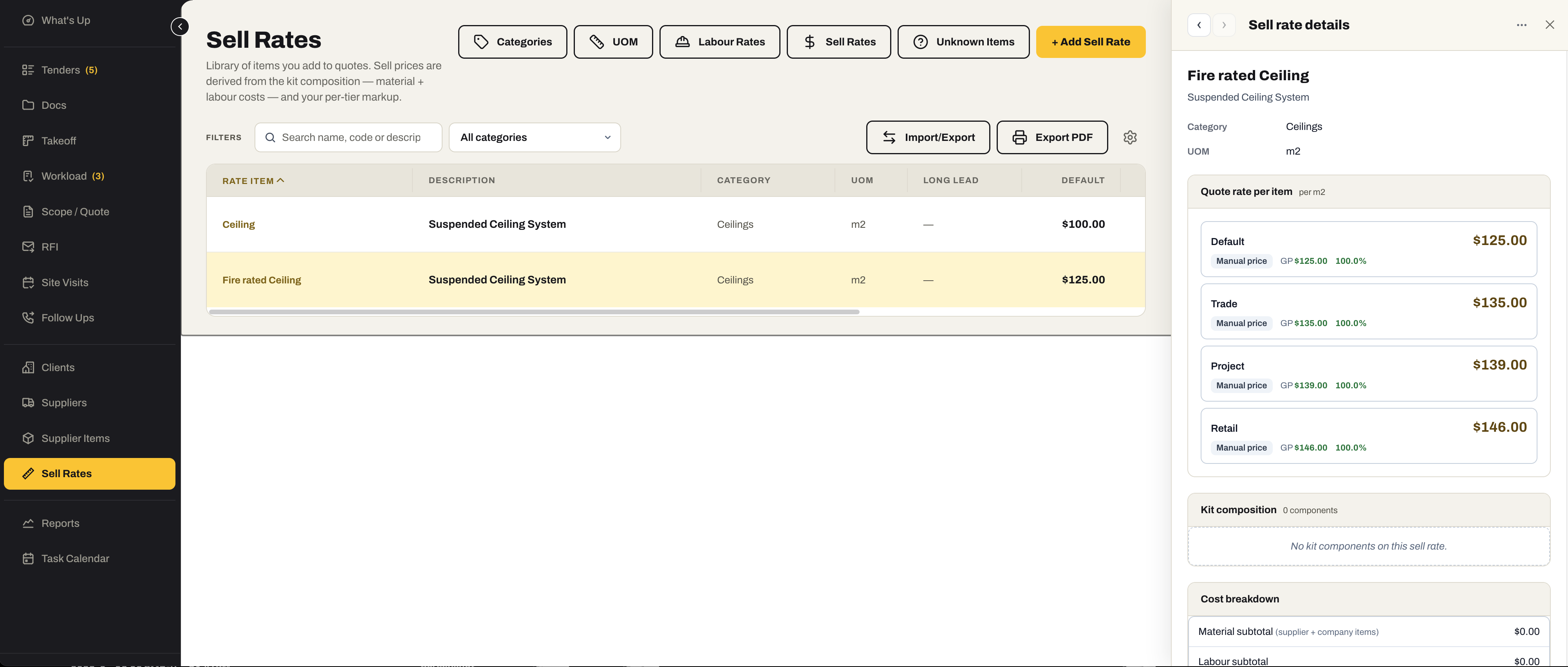Open the Ceiling rate item
This screenshot has width=1568, height=667.
pyautogui.click(x=238, y=225)
